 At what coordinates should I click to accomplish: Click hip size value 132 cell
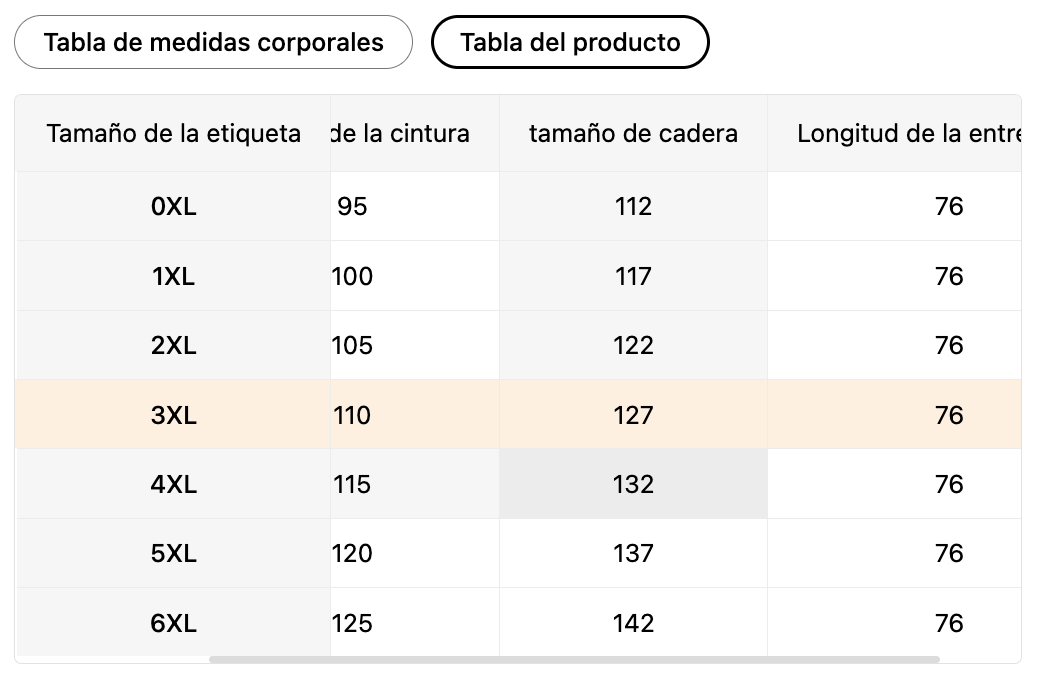(633, 485)
